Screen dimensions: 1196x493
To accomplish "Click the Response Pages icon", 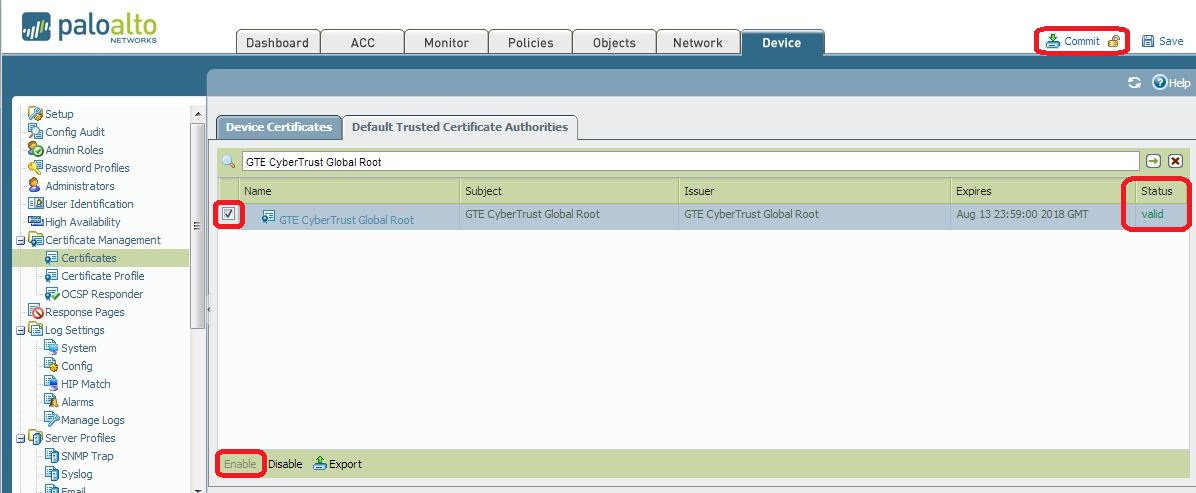I will tap(35, 311).
